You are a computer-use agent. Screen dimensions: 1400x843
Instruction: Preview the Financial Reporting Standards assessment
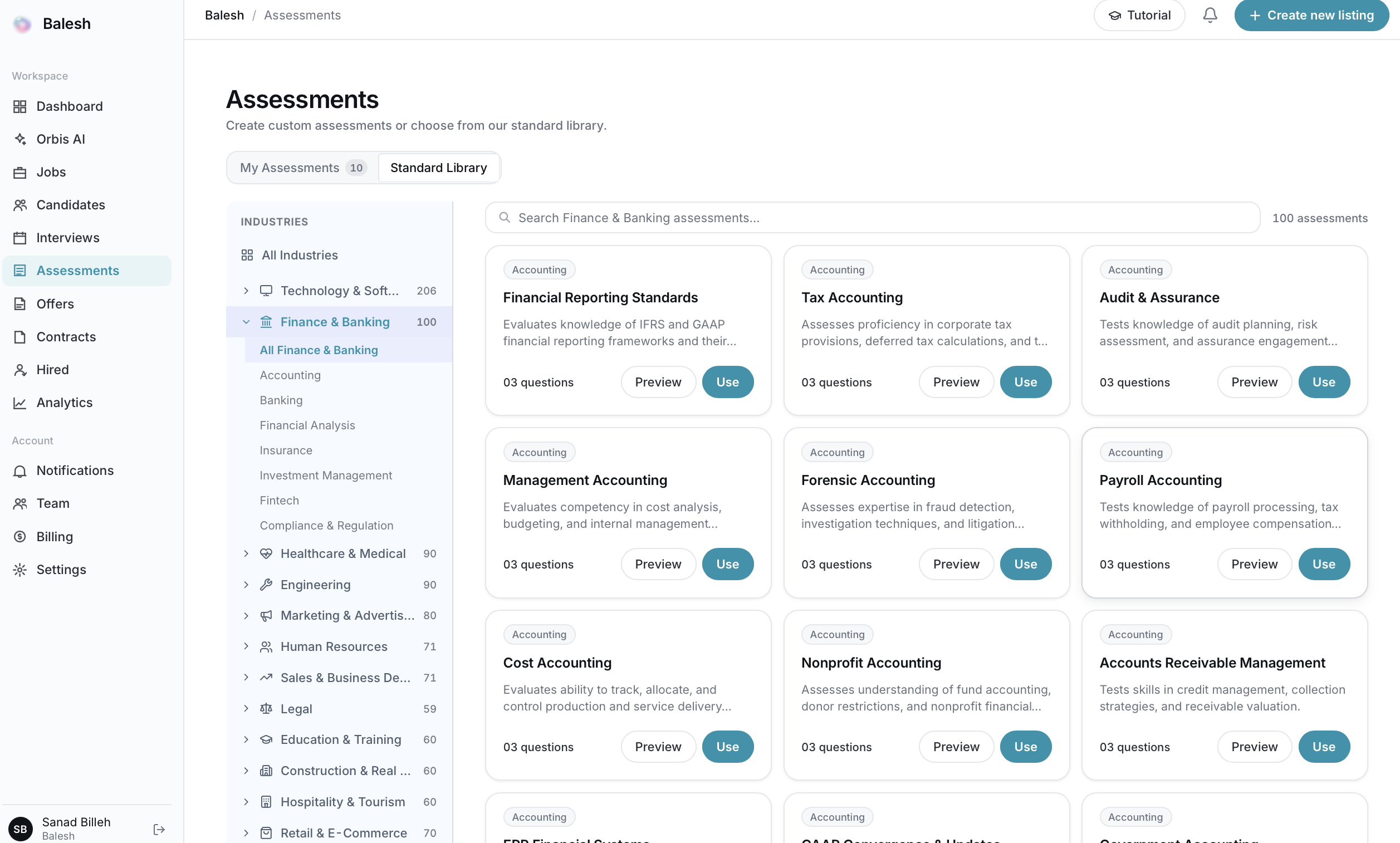point(658,383)
